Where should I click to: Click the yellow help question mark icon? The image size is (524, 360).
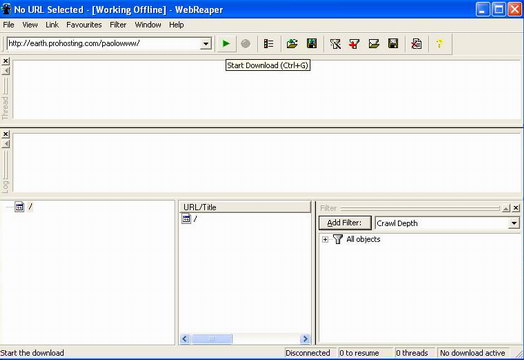[439, 43]
